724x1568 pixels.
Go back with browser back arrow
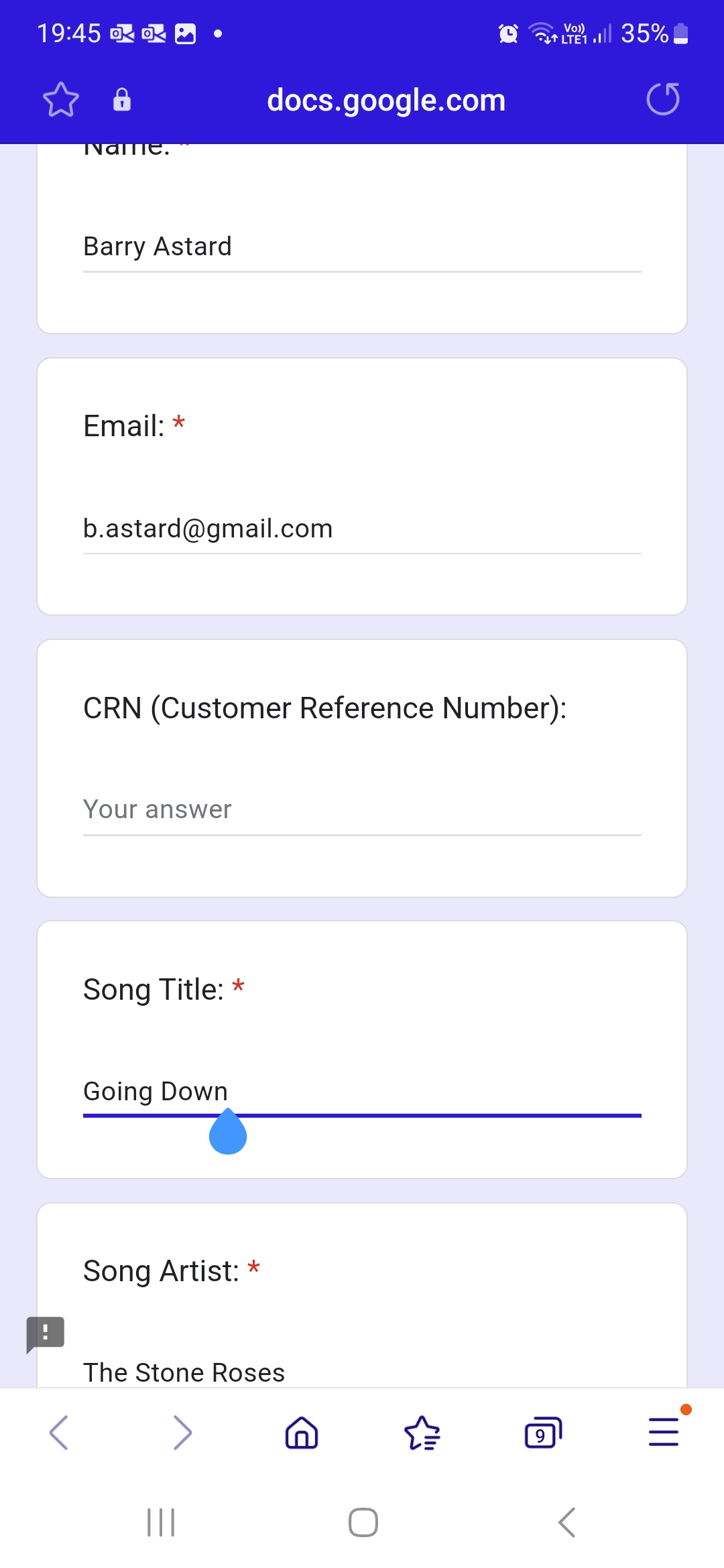[59, 1433]
